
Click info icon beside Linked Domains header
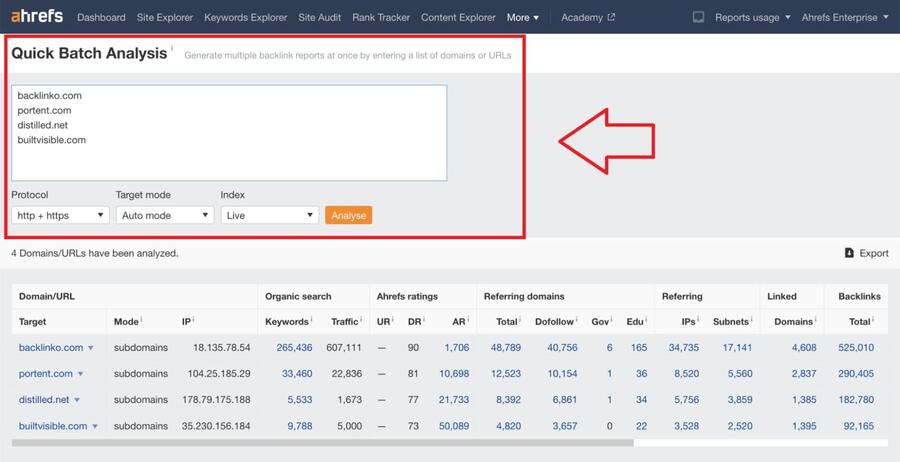[x=815, y=319]
